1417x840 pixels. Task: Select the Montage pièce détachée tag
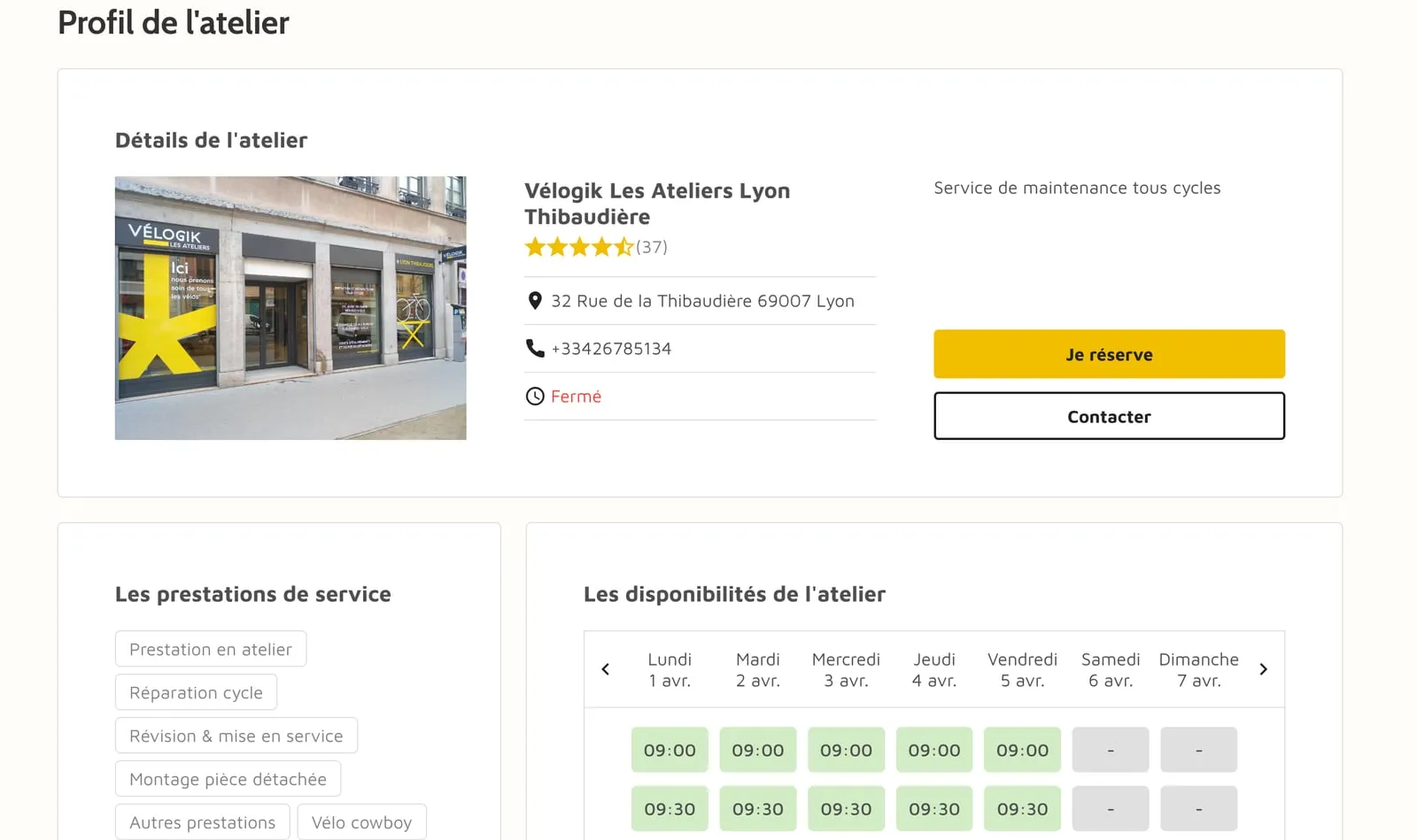pyautogui.click(x=228, y=779)
